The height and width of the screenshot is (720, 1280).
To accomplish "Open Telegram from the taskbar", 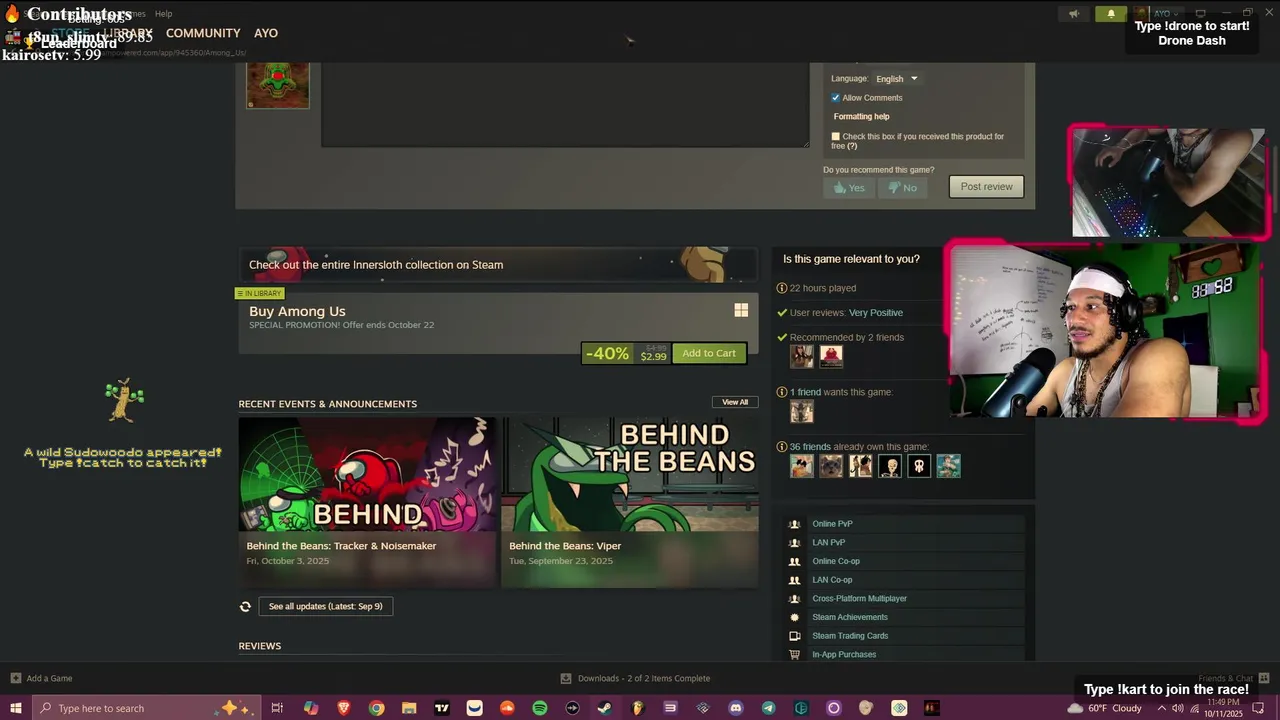I will 768,708.
